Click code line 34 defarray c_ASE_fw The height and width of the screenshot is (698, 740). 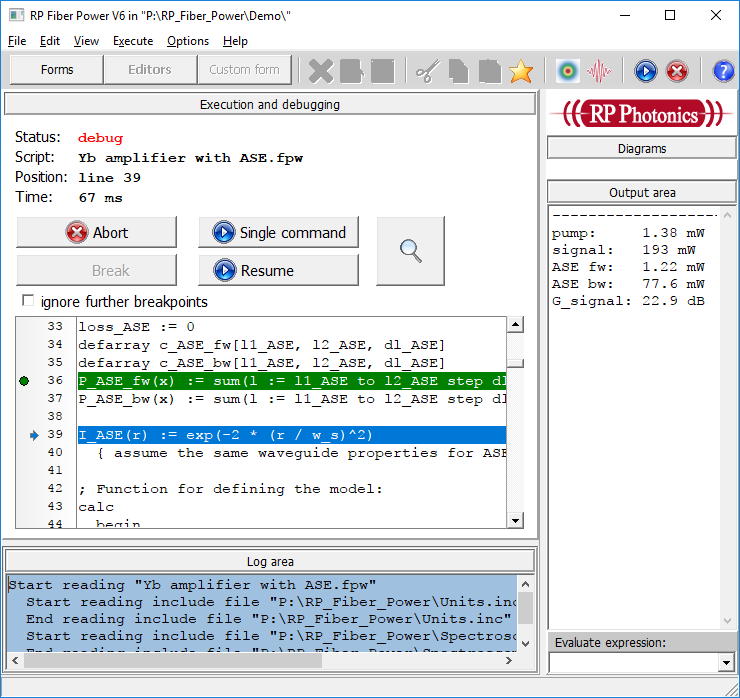(x=261, y=345)
